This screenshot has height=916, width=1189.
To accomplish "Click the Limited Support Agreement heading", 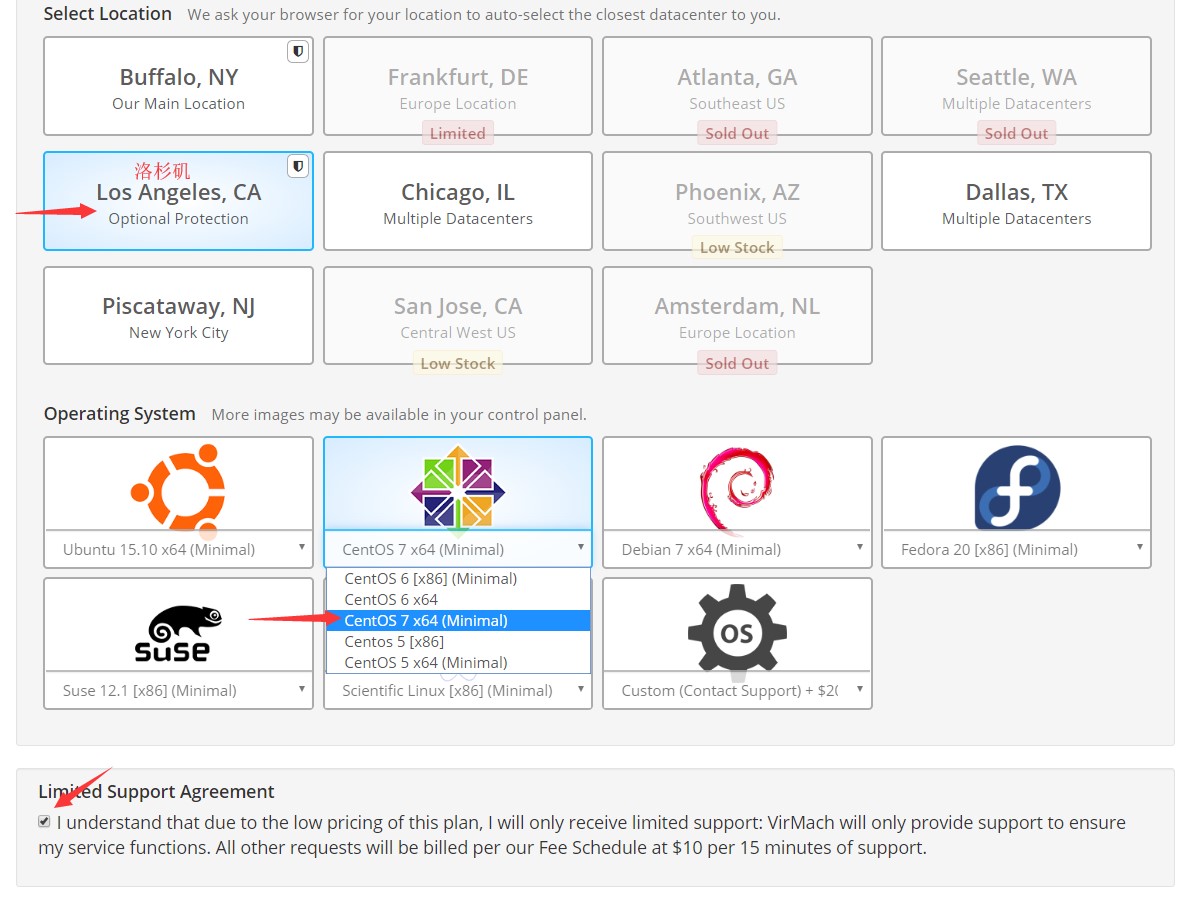I will 156,791.
